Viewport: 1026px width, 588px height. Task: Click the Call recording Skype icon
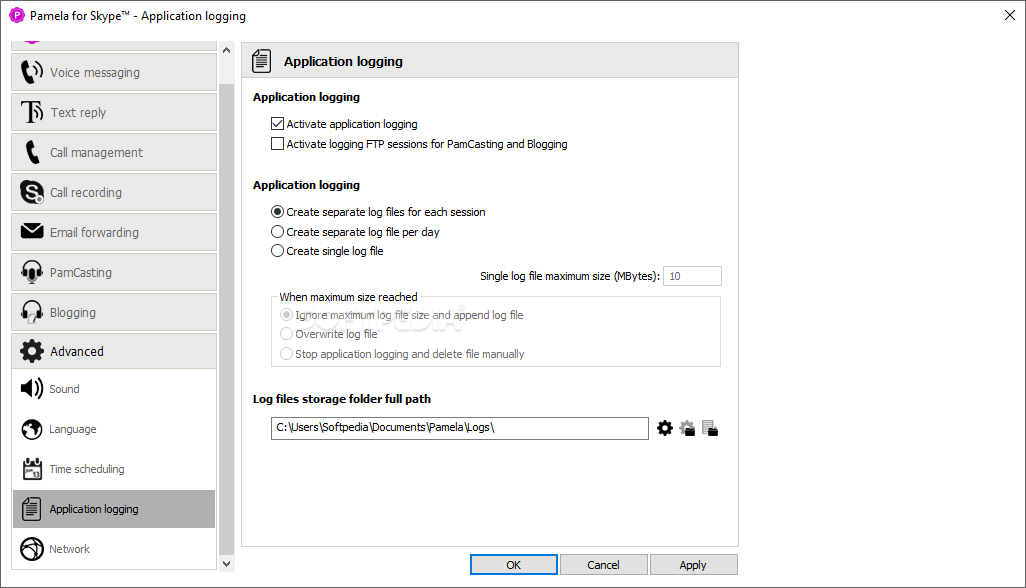click(31, 192)
